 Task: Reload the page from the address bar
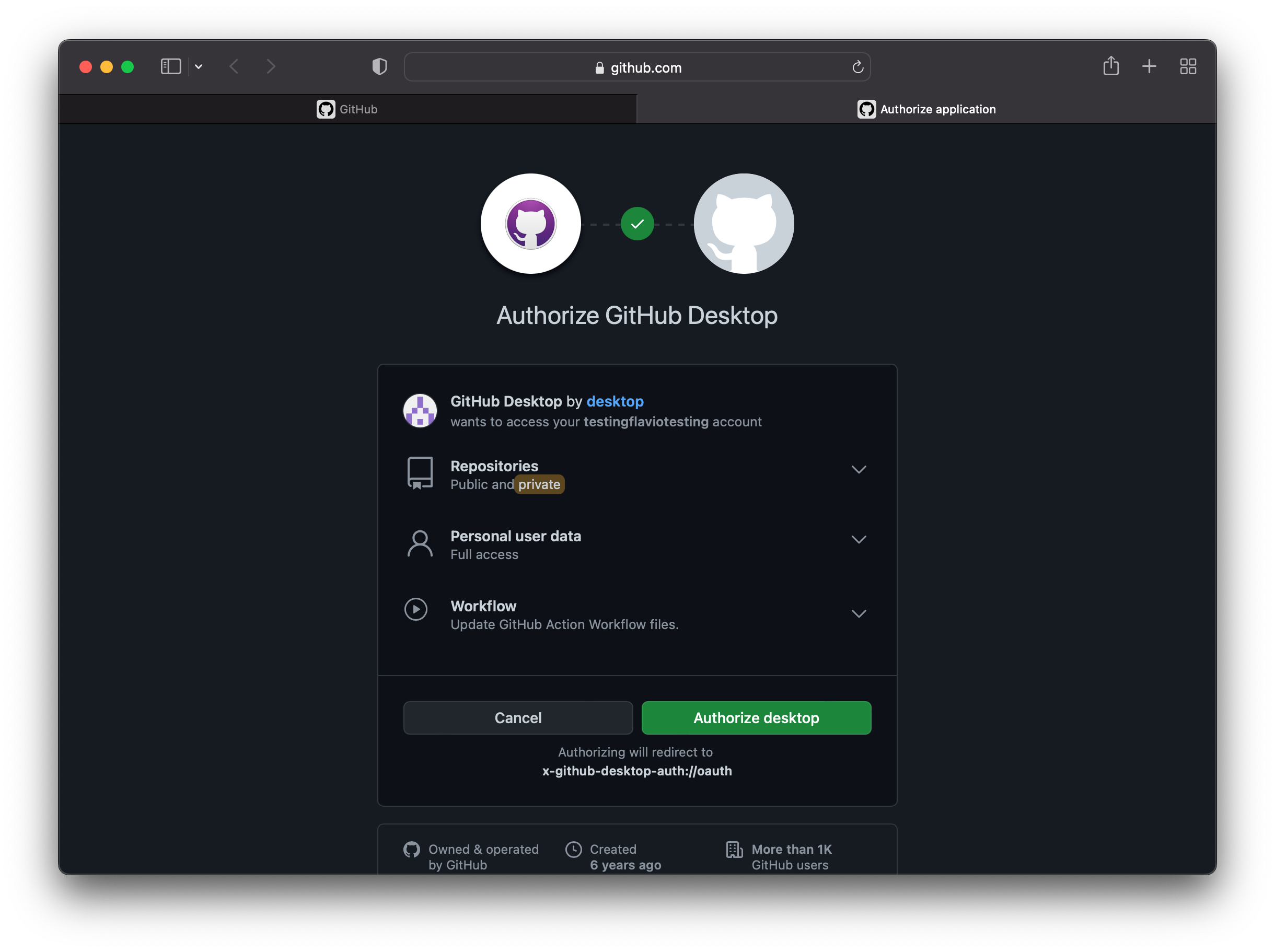point(858,67)
